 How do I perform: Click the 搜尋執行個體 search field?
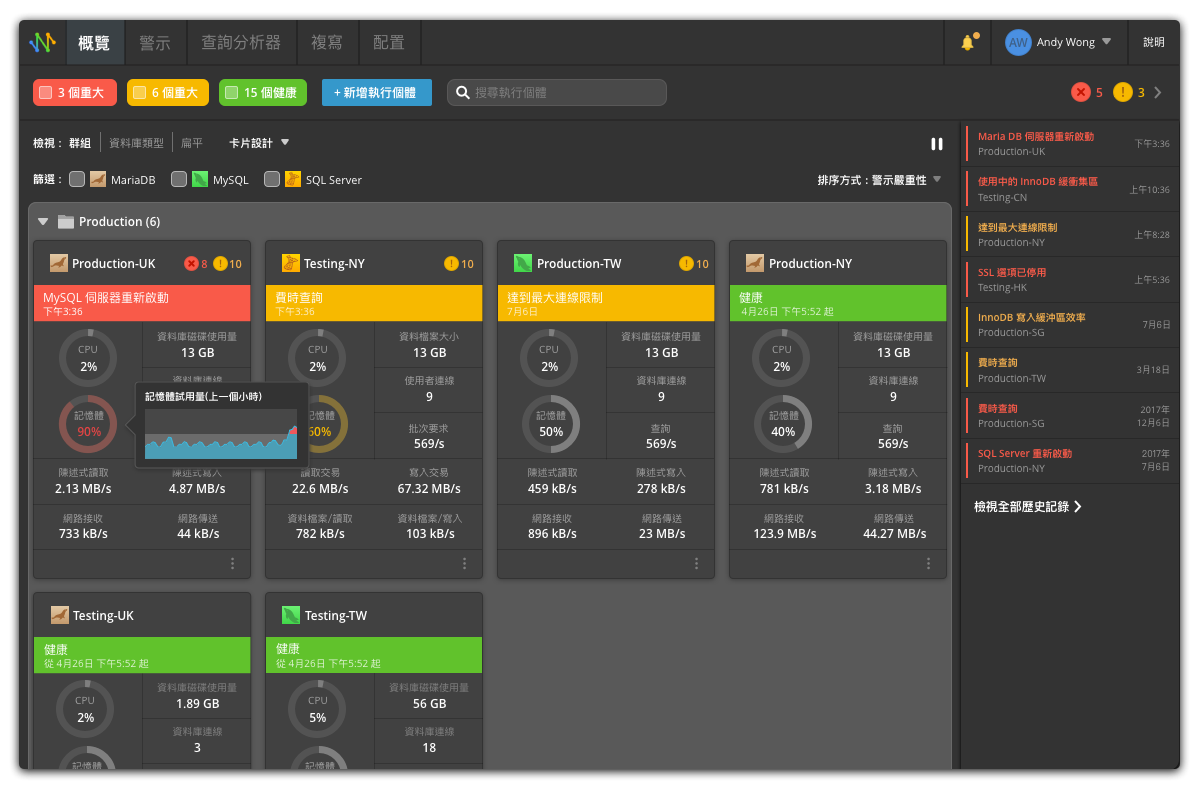pos(557,93)
